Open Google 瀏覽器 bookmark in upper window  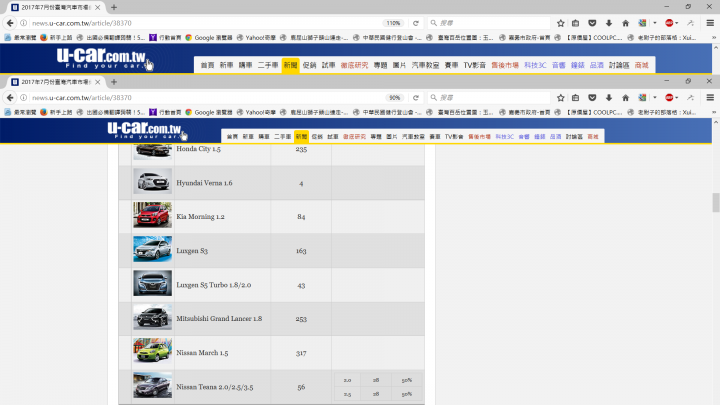[209, 38]
